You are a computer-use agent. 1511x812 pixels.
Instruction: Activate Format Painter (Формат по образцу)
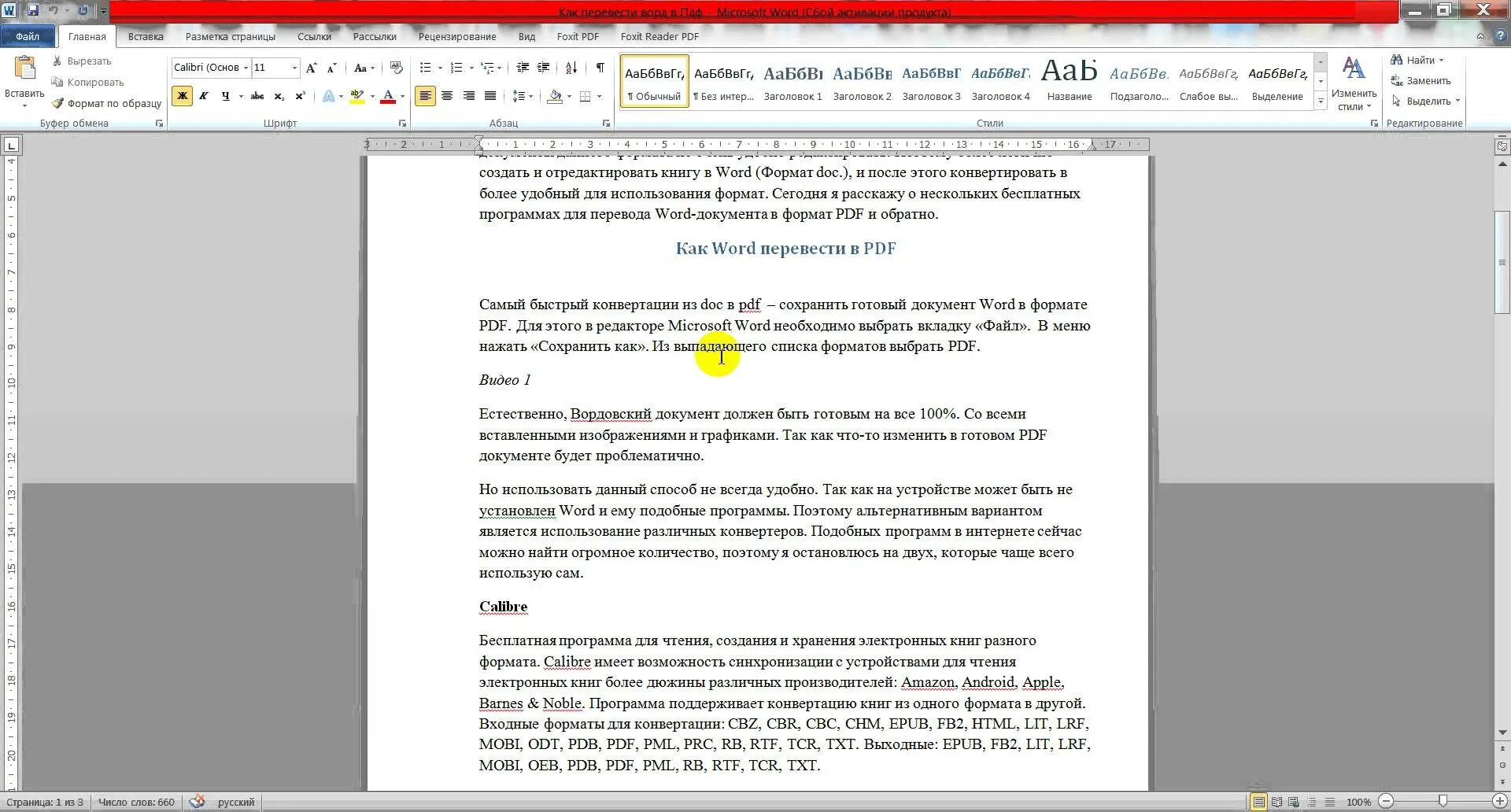(x=106, y=103)
